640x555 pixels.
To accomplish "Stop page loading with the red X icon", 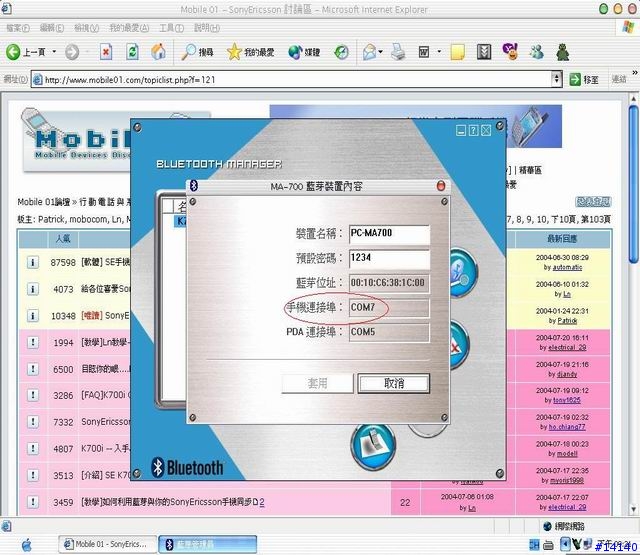I will 106,52.
